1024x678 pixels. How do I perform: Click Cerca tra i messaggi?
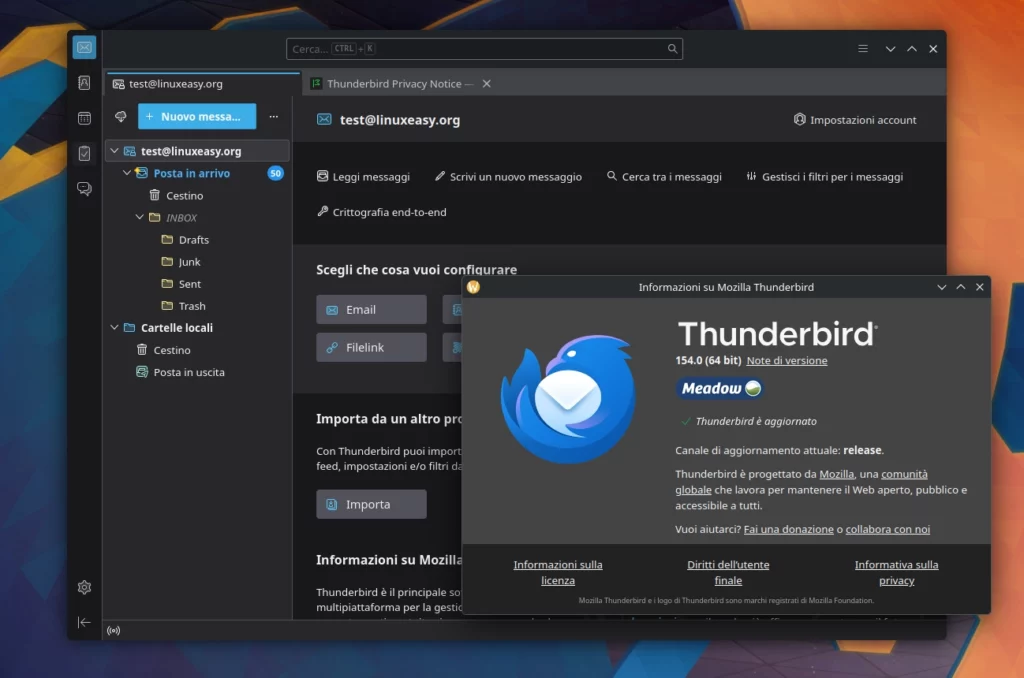click(x=664, y=176)
